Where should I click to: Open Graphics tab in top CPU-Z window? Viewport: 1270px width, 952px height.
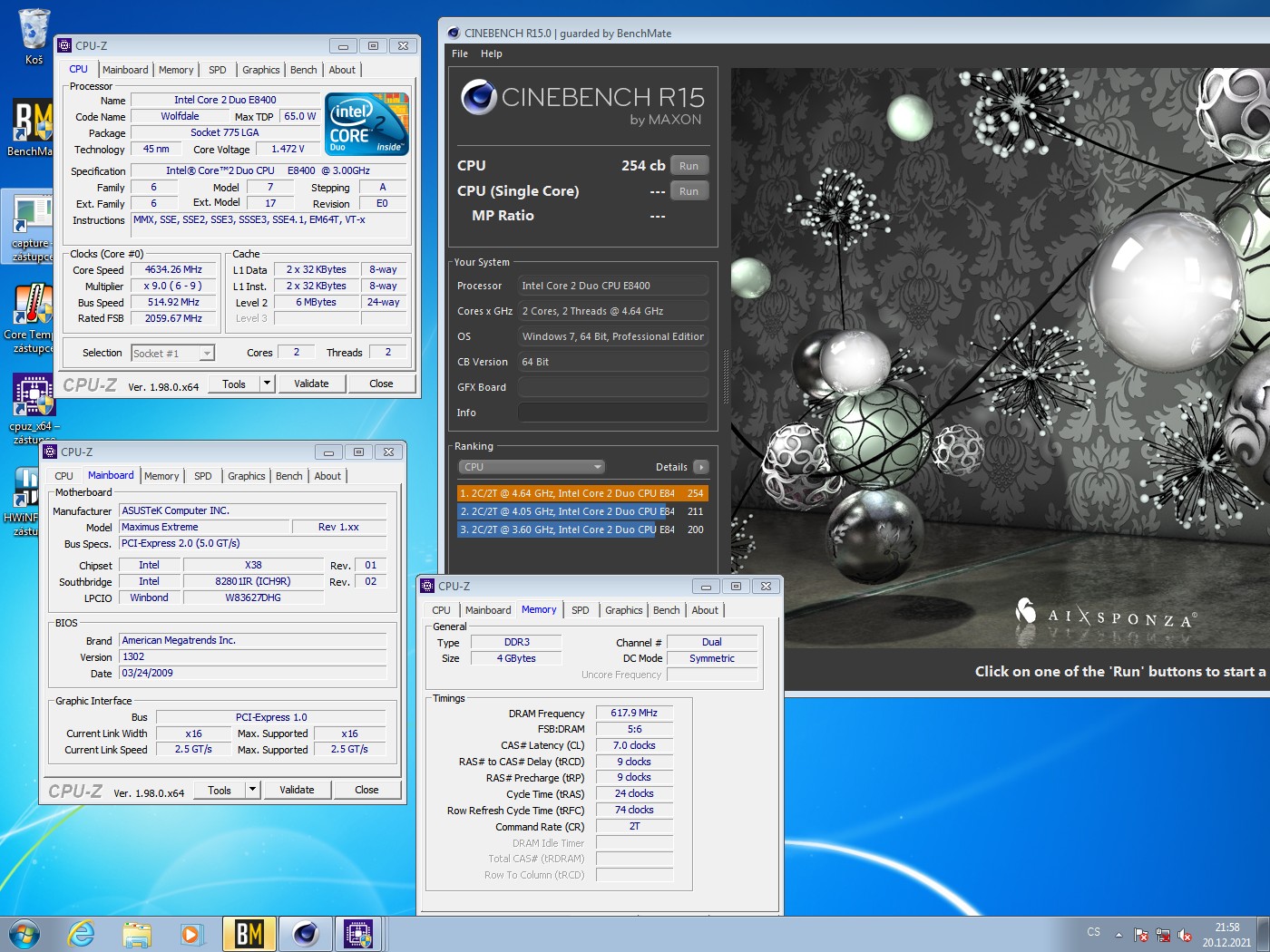(x=261, y=70)
